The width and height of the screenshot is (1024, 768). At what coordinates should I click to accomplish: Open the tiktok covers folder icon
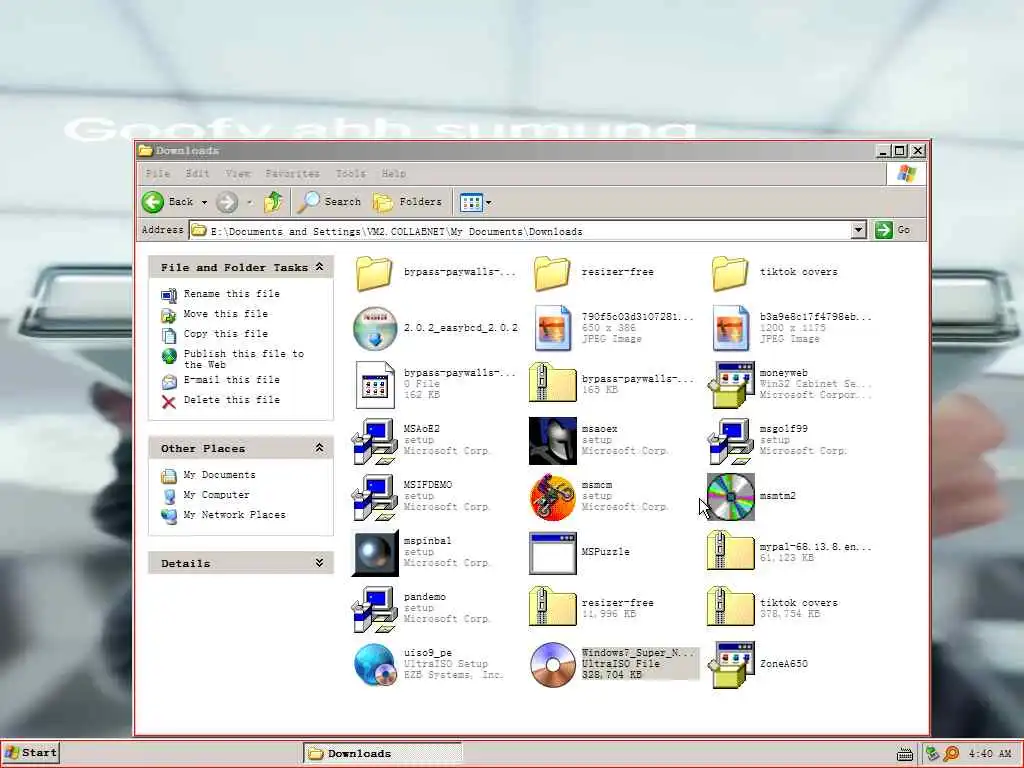[730, 273]
